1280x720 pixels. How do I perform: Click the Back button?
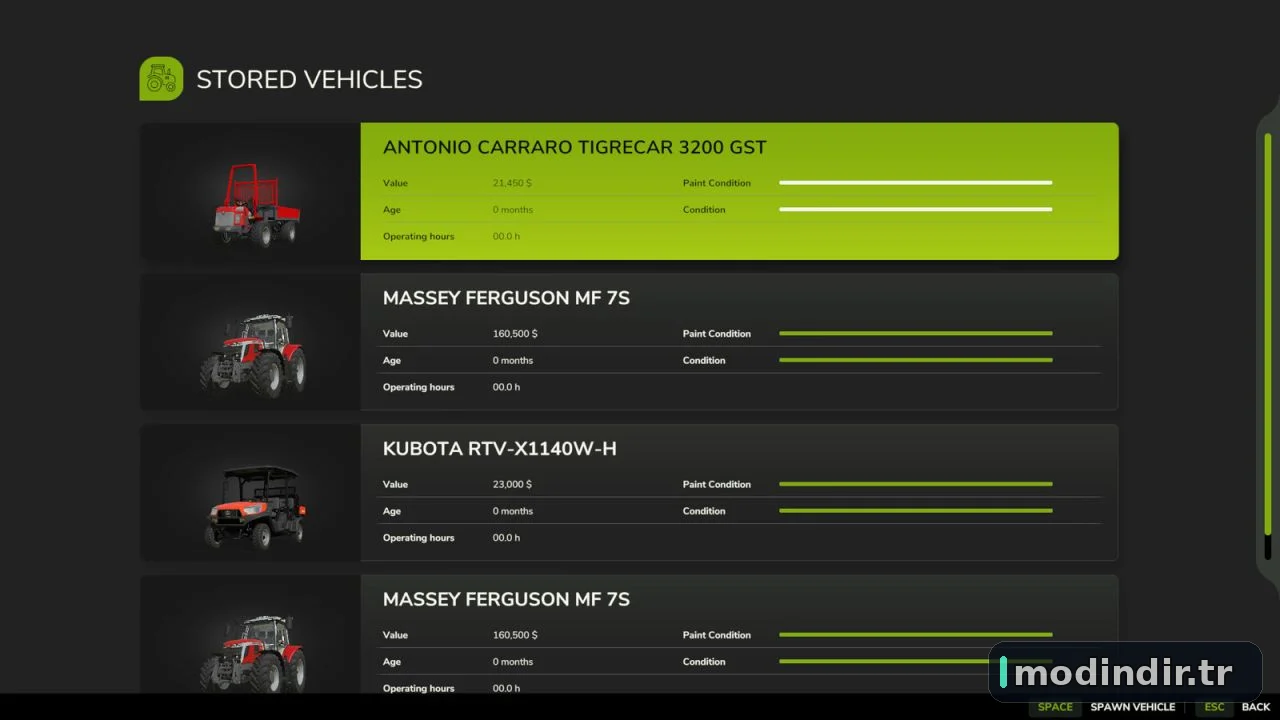tap(1234, 707)
